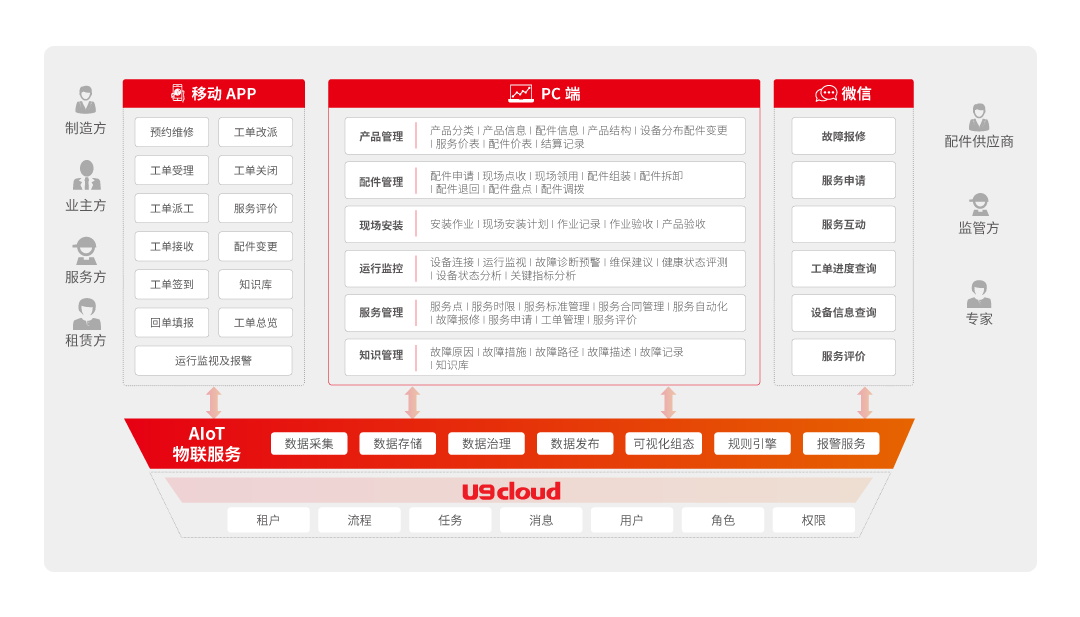This screenshot has height=617, width=1080.
Task: Click the 配件供应商 supplier icon
Action: pyautogui.click(x=978, y=116)
